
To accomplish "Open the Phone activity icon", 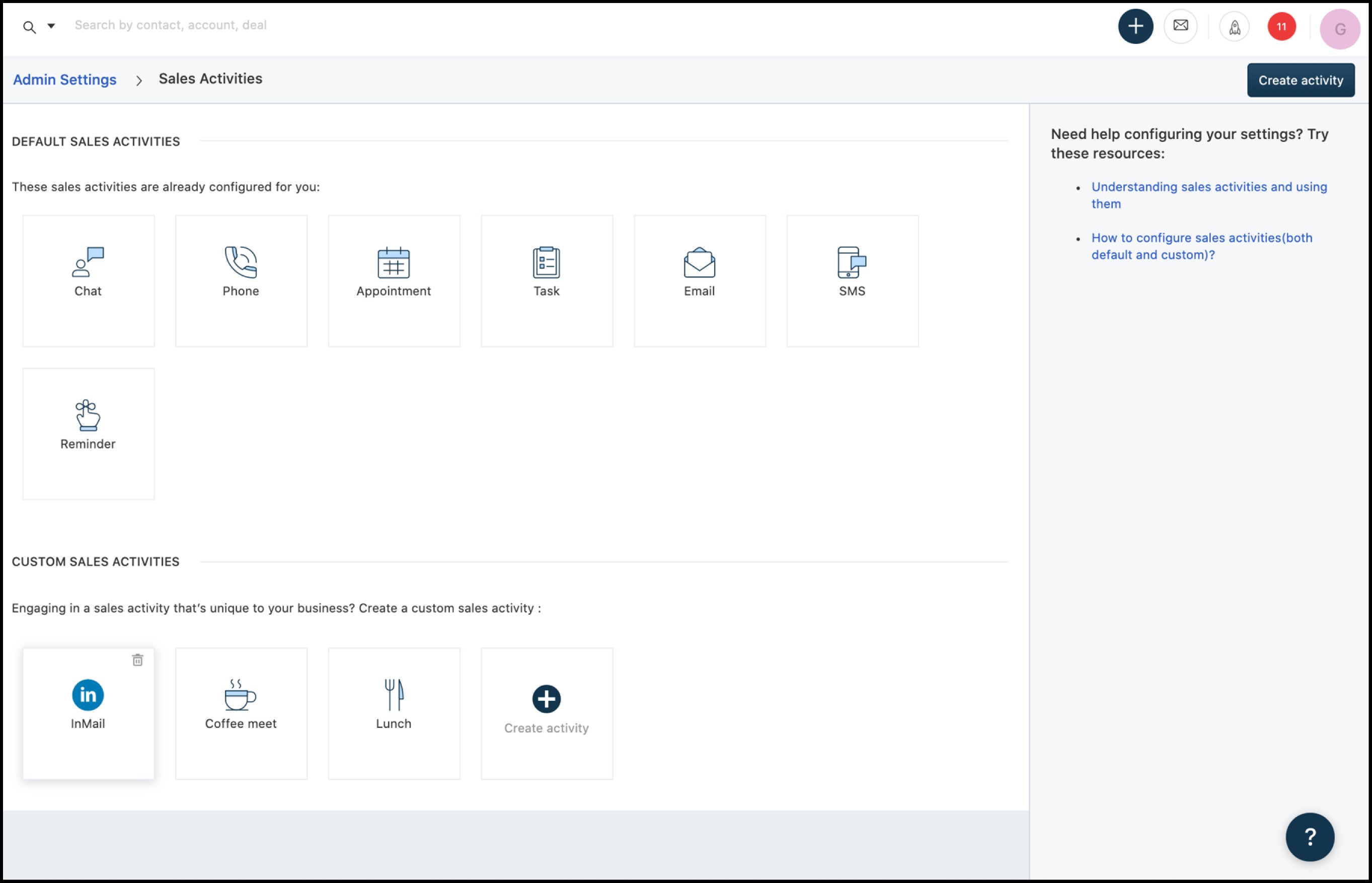I will (x=241, y=262).
